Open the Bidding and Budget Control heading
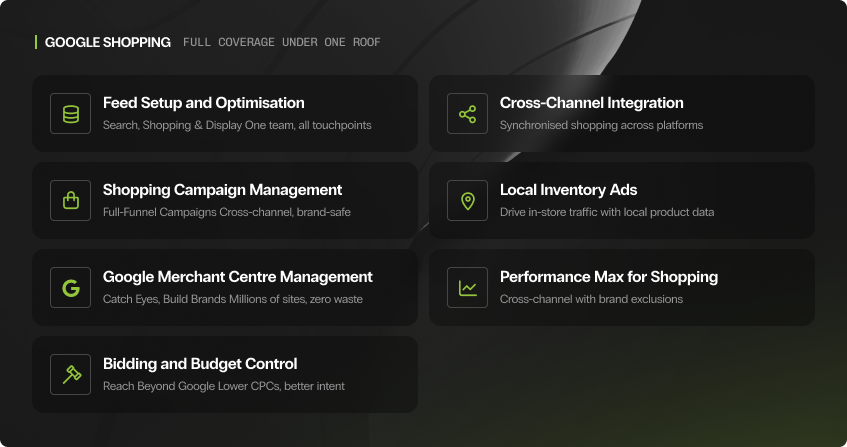847x447 pixels. (200, 364)
